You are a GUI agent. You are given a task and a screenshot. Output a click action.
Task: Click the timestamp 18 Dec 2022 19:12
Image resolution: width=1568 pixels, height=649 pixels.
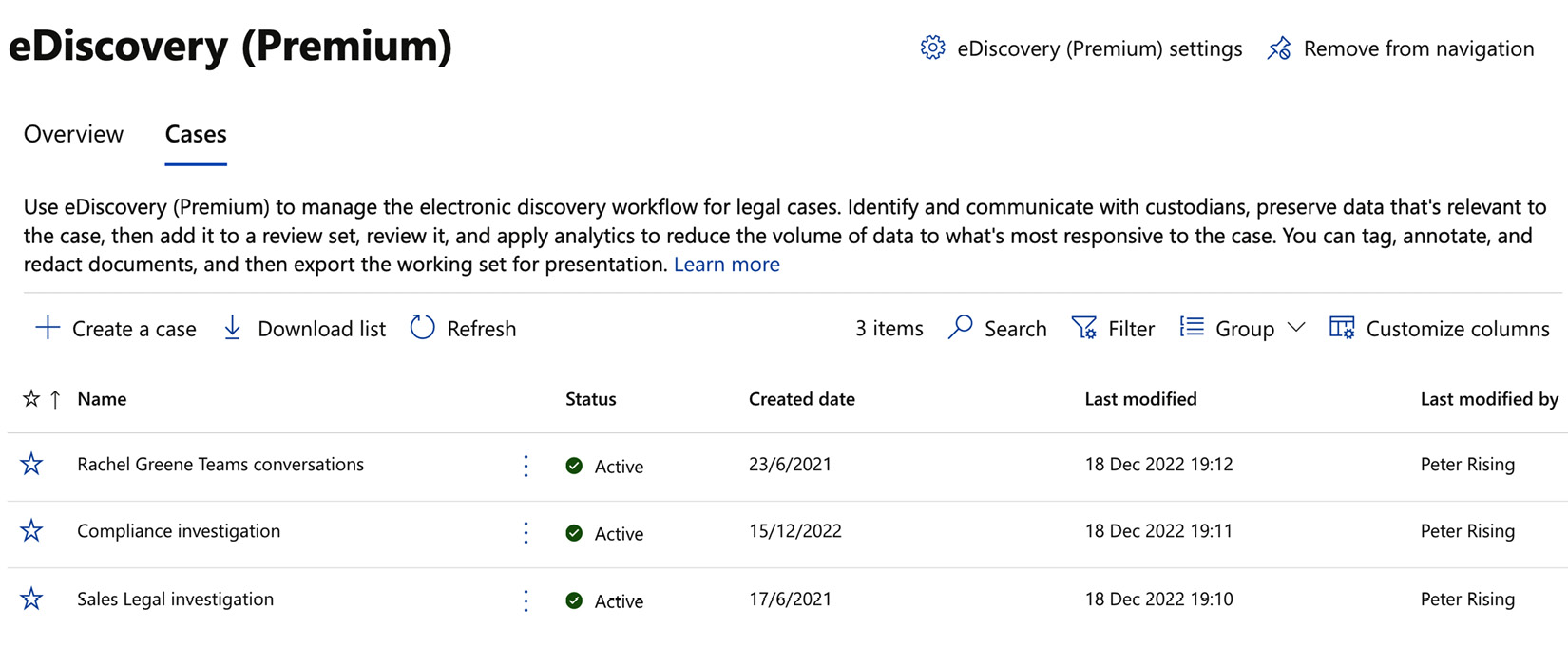[1158, 464]
